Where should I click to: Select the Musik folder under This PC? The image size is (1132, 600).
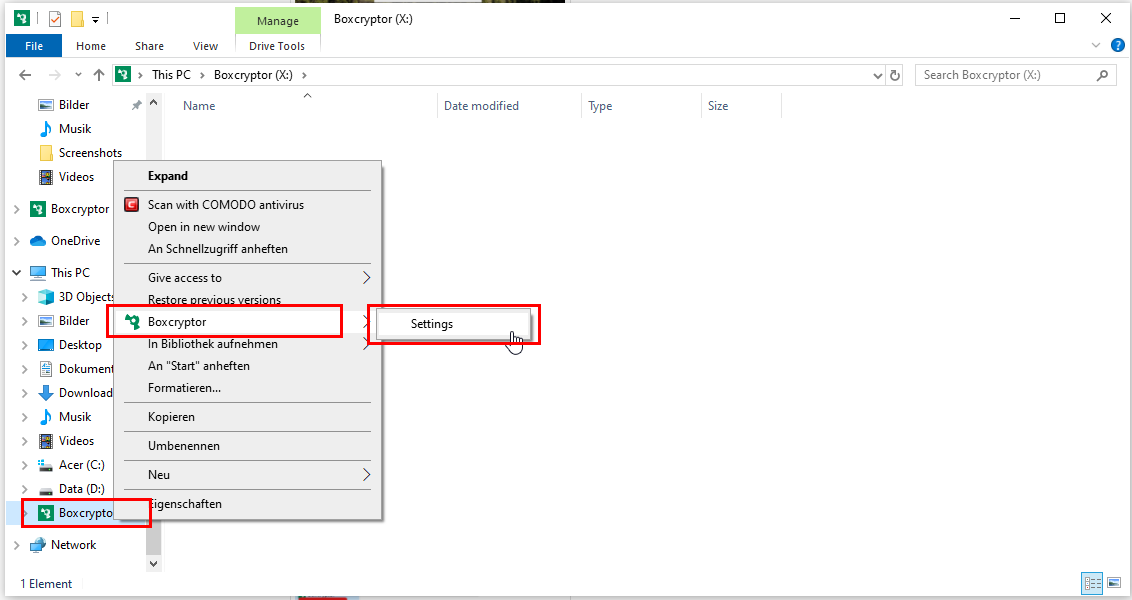click(75, 417)
